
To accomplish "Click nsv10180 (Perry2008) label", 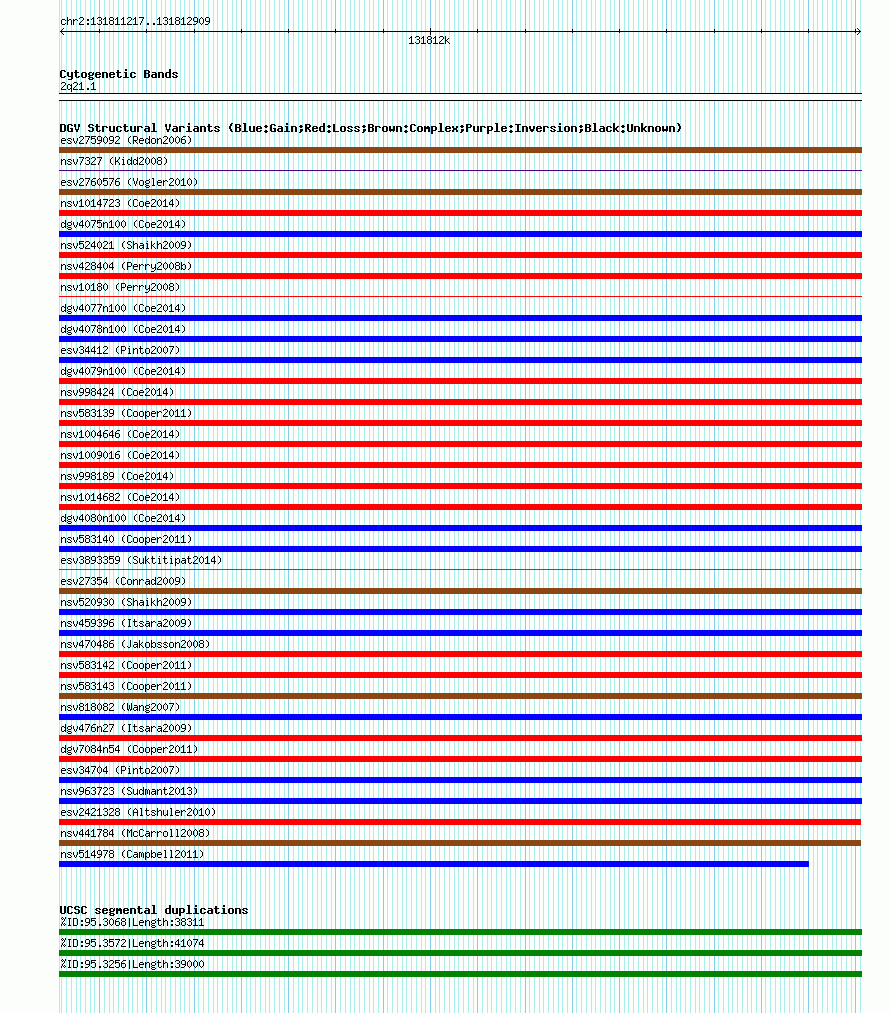I will coord(120,287).
